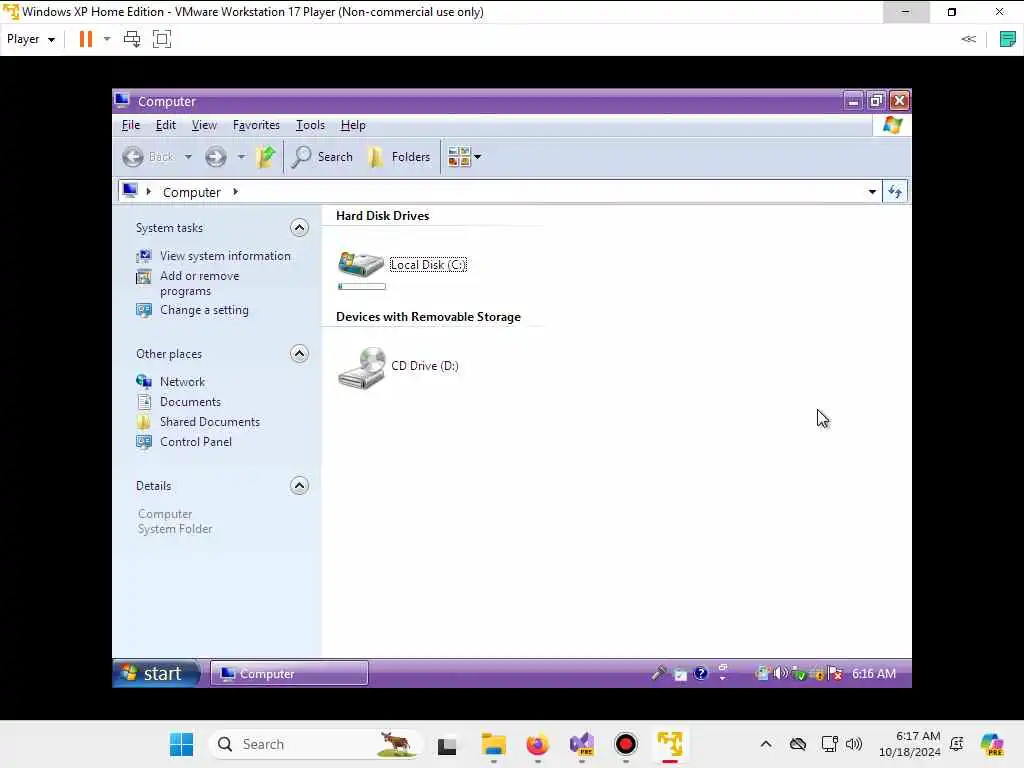This screenshot has height=768, width=1024.
Task: Click the blue help icon in XP taskbar
Action: coord(701,673)
